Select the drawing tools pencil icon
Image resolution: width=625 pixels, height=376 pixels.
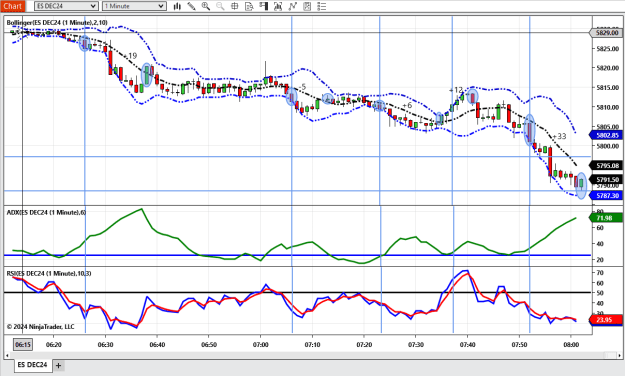click(x=191, y=6)
